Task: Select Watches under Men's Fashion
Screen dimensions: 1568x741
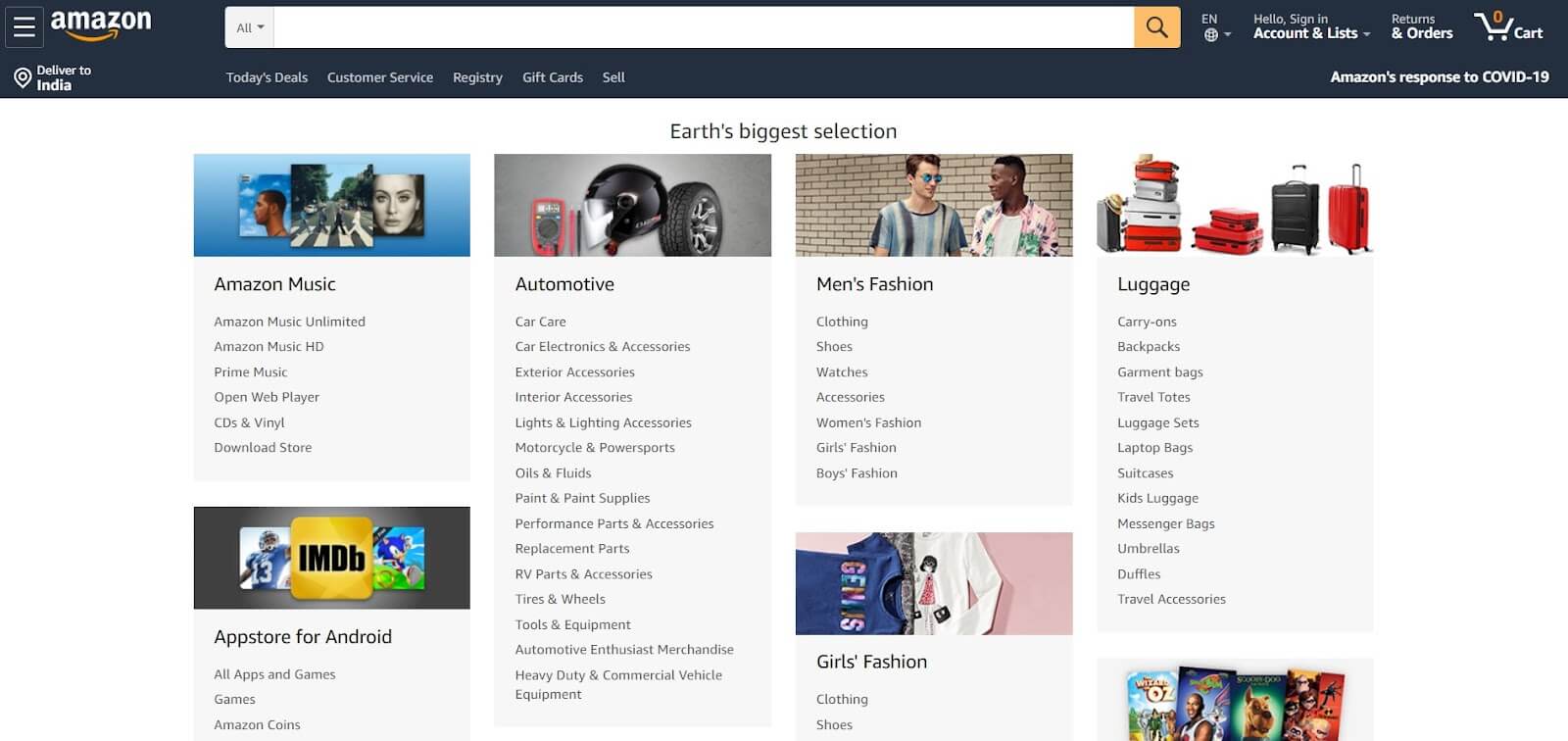Action: [x=842, y=372]
